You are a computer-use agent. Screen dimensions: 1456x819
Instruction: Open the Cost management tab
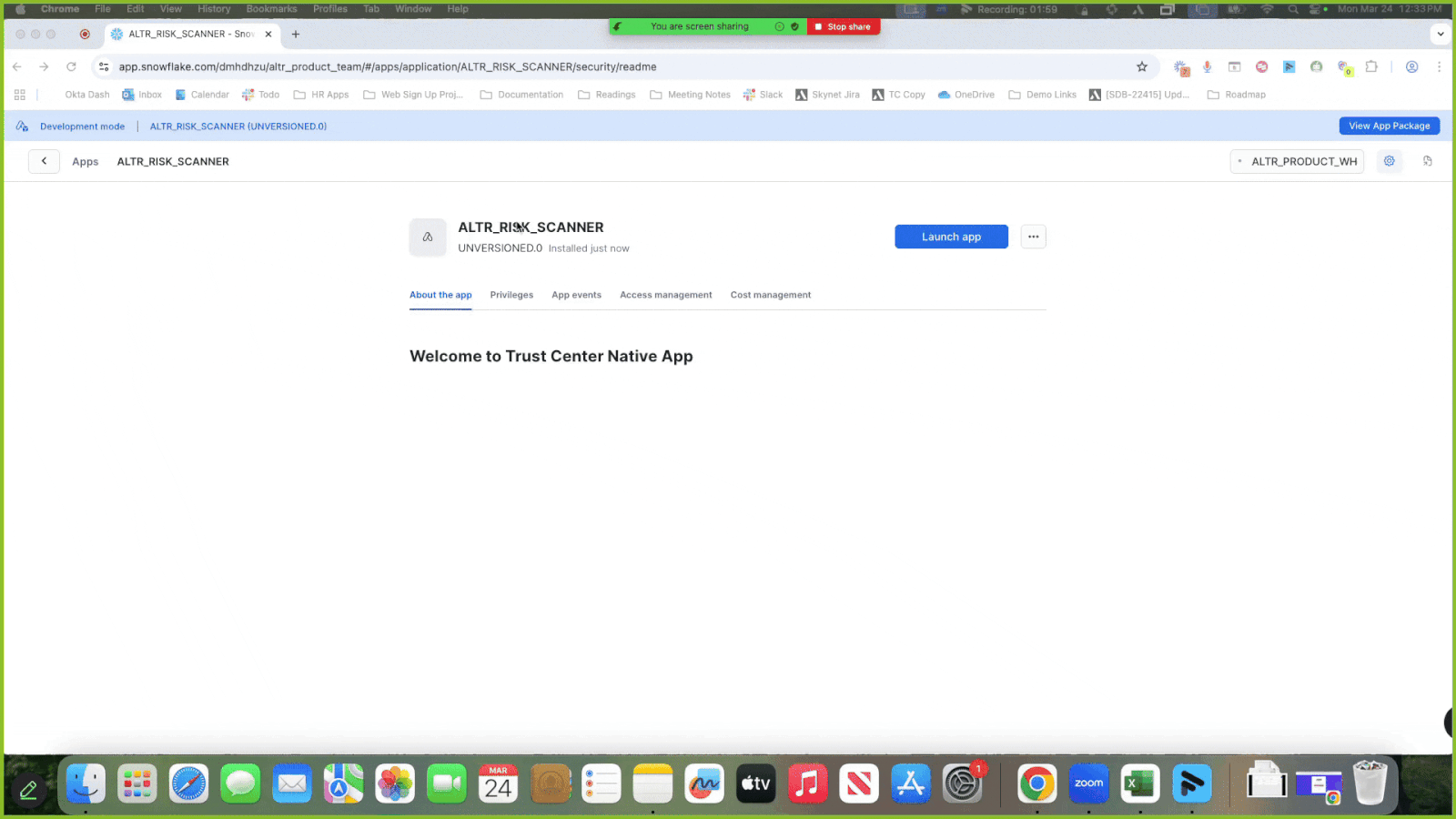[x=770, y=295]
